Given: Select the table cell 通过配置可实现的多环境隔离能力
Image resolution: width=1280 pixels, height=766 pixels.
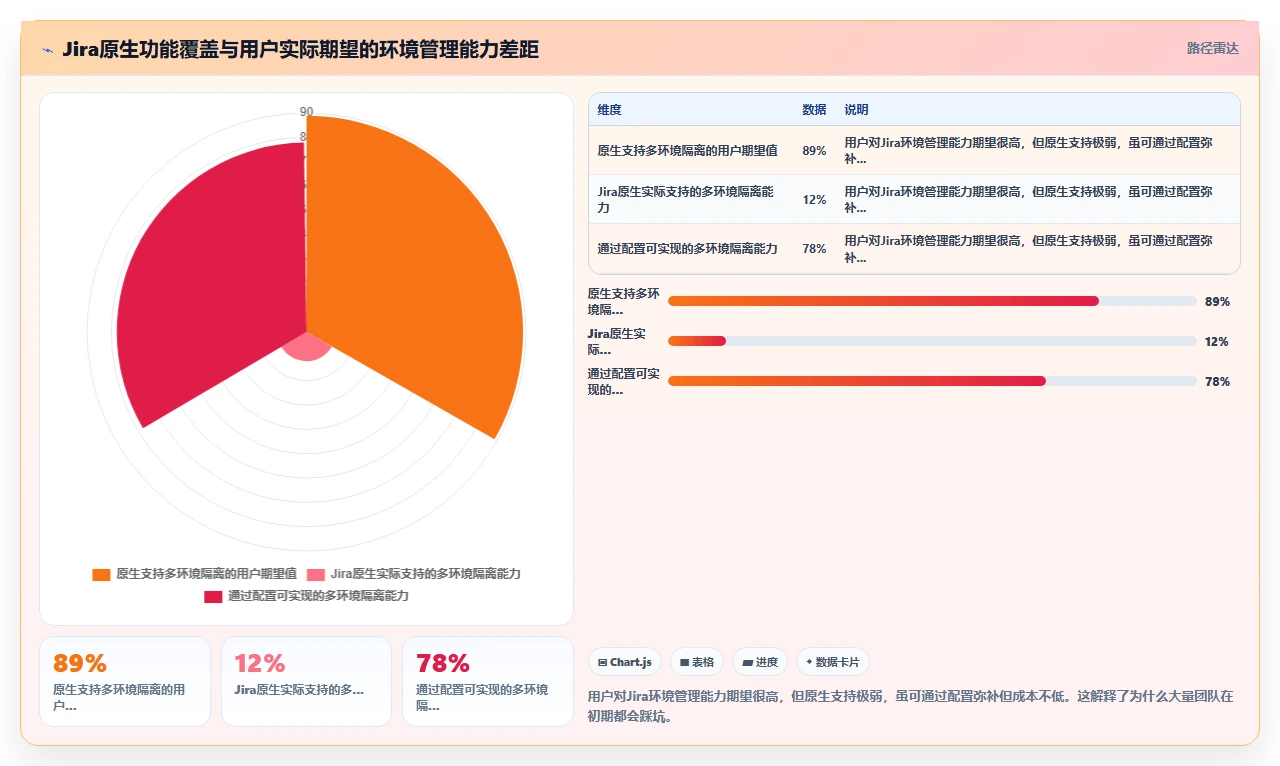Looking at the screenshot, I should [x=687, y=249].
